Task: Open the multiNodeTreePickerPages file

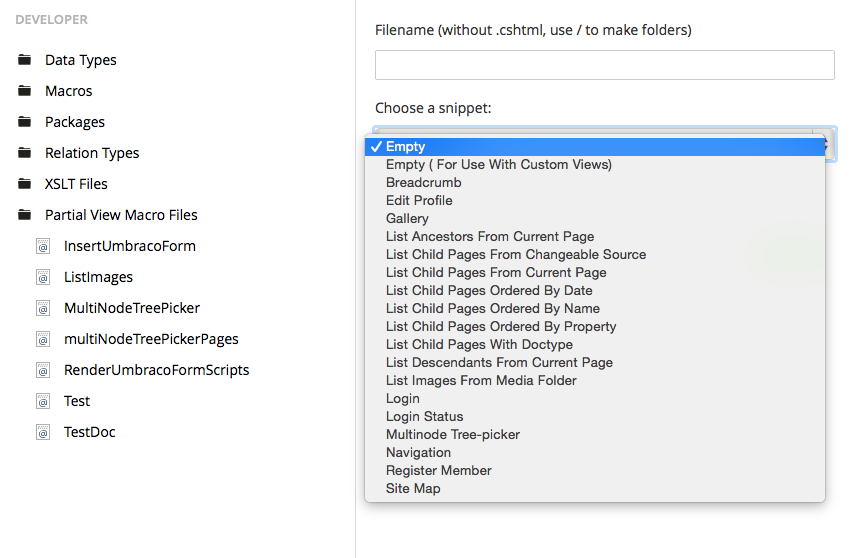Action: (x=151, y=339)
